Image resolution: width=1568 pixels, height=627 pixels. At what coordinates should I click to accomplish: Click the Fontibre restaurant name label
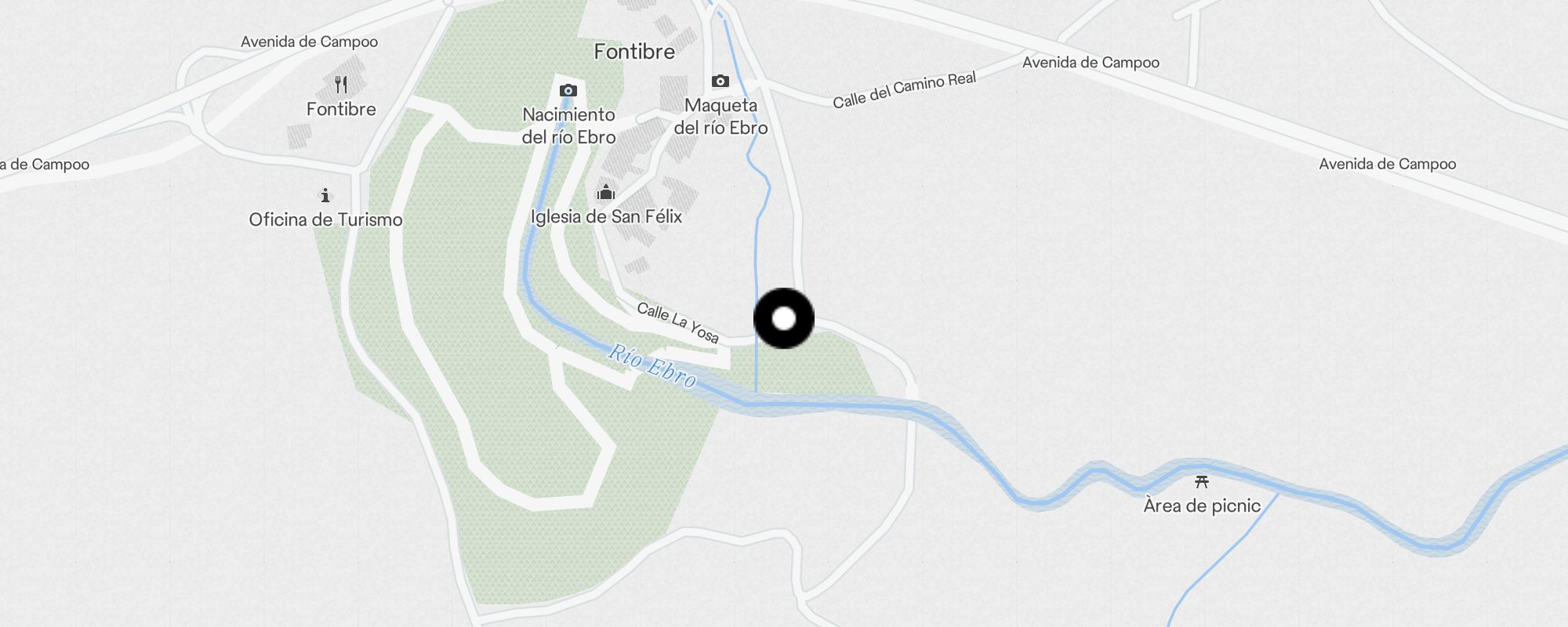[341, 110]
